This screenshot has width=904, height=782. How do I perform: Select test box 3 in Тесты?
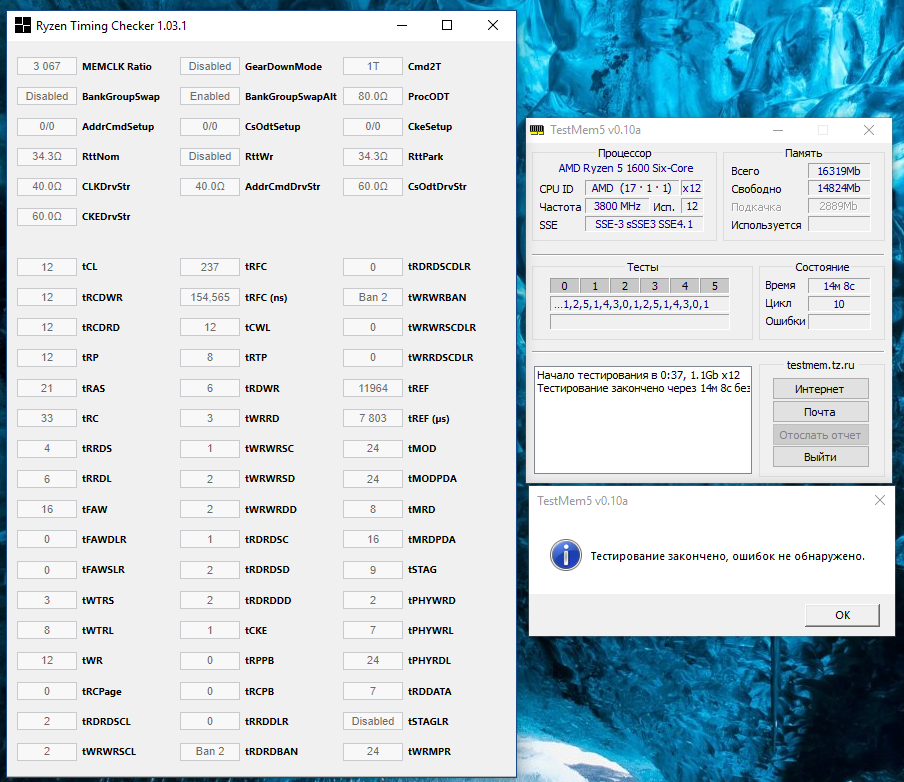tap(655, 285)
